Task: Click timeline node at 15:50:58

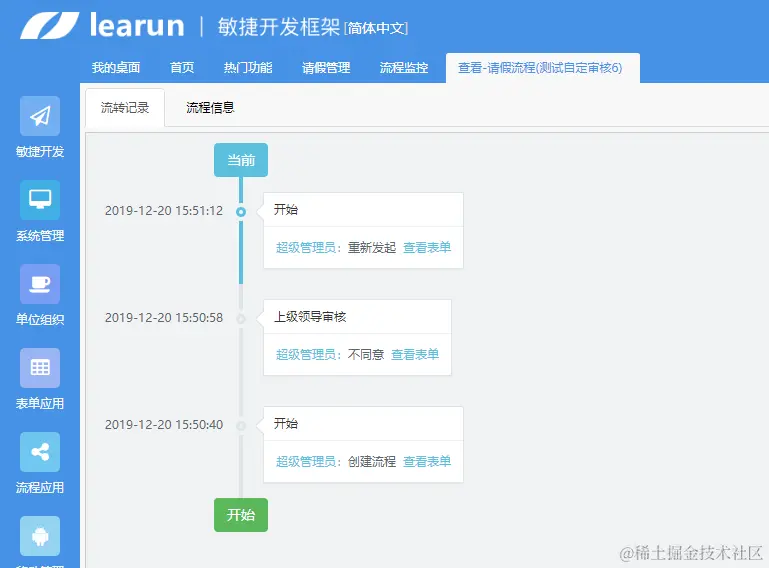Action: tap(241, 319)
